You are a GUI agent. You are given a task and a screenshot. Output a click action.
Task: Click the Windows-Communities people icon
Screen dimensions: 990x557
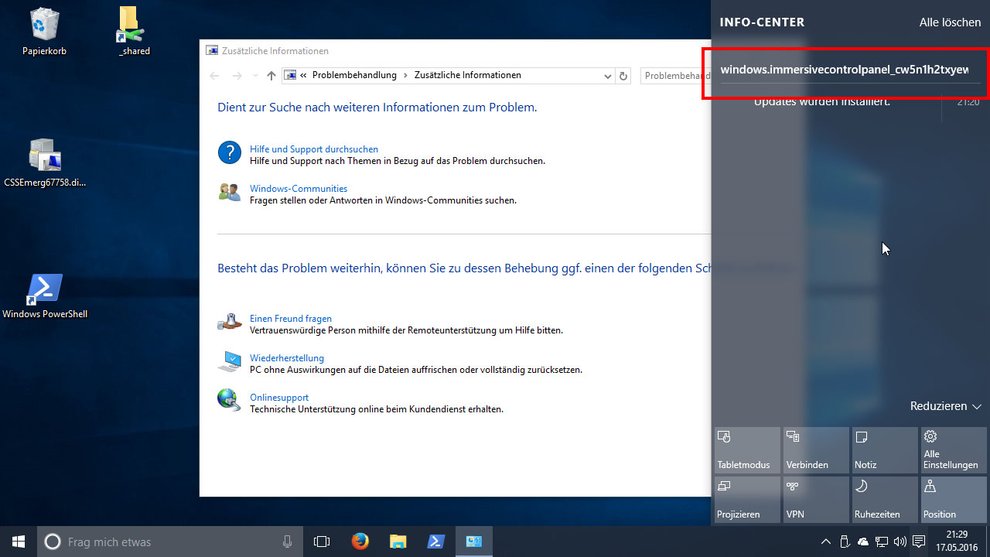coord(229,192)
